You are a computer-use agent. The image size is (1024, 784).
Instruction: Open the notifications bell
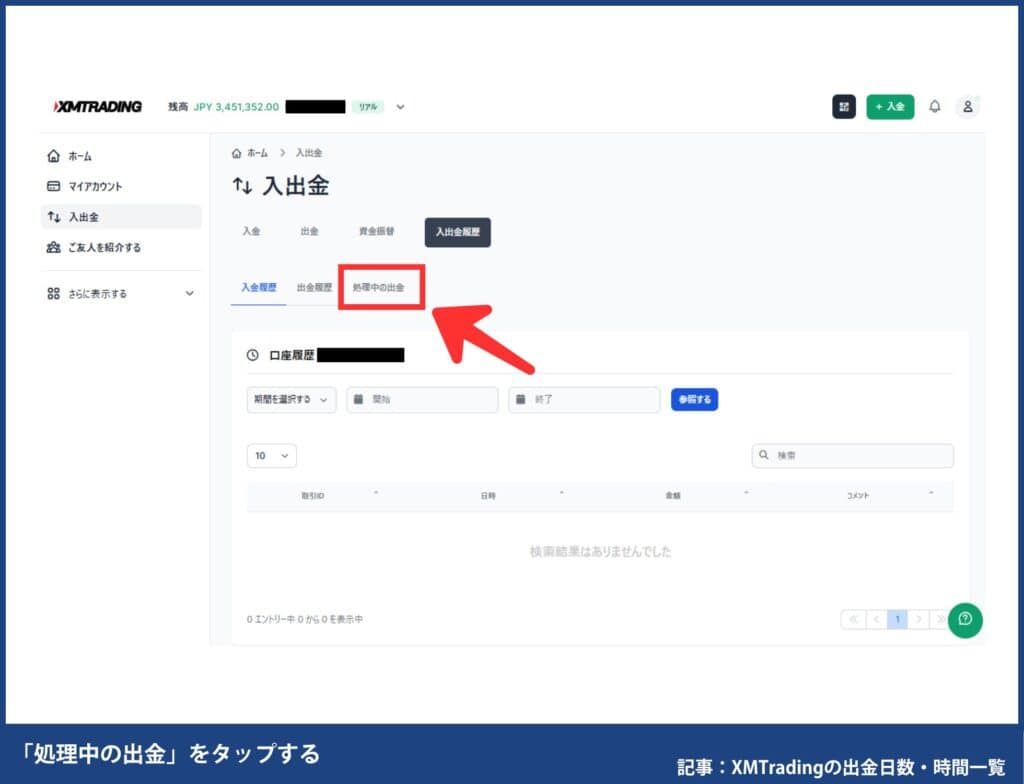935,106
